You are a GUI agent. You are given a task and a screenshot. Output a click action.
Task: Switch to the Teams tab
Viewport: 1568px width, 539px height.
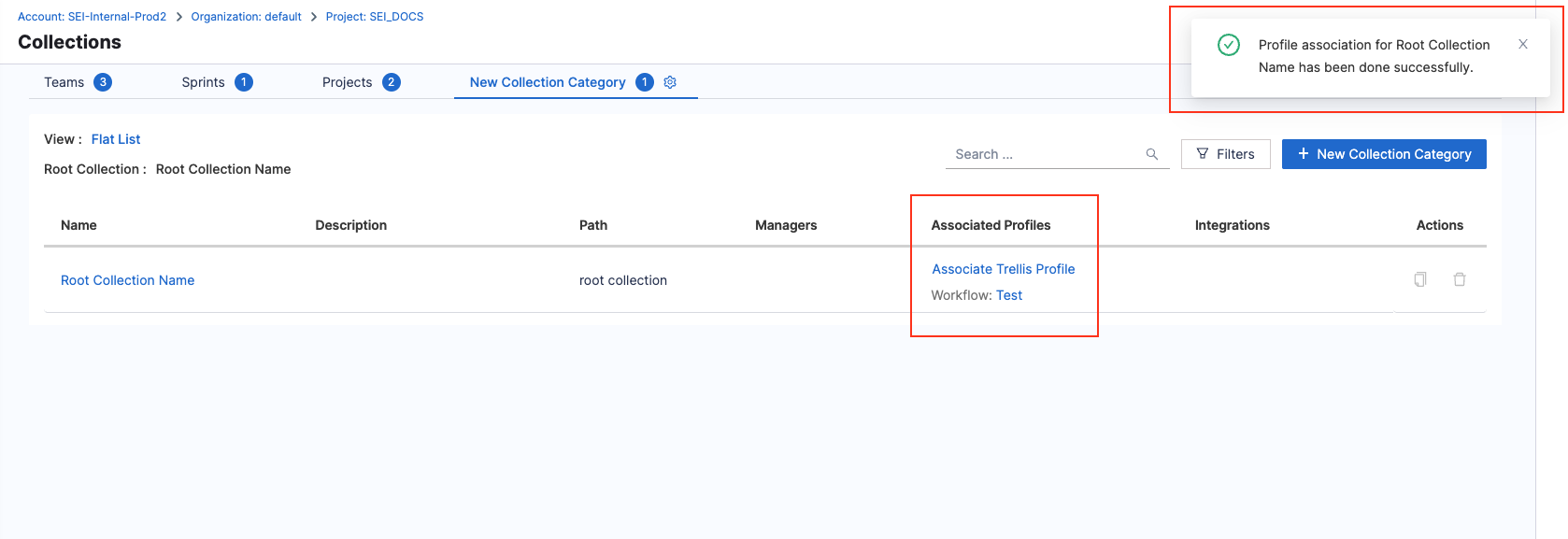tap(64, 82)
